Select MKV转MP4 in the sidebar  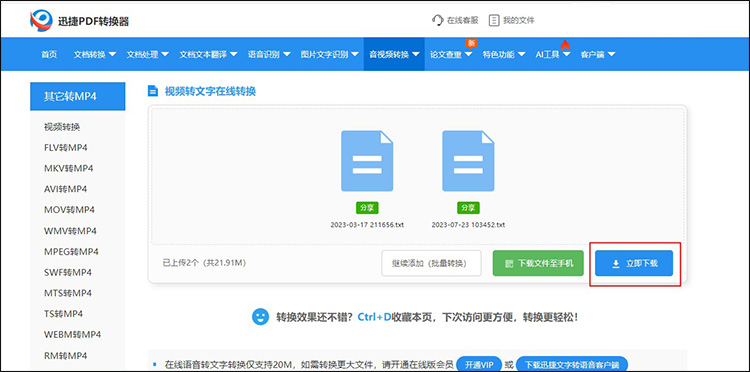(68, 168)
